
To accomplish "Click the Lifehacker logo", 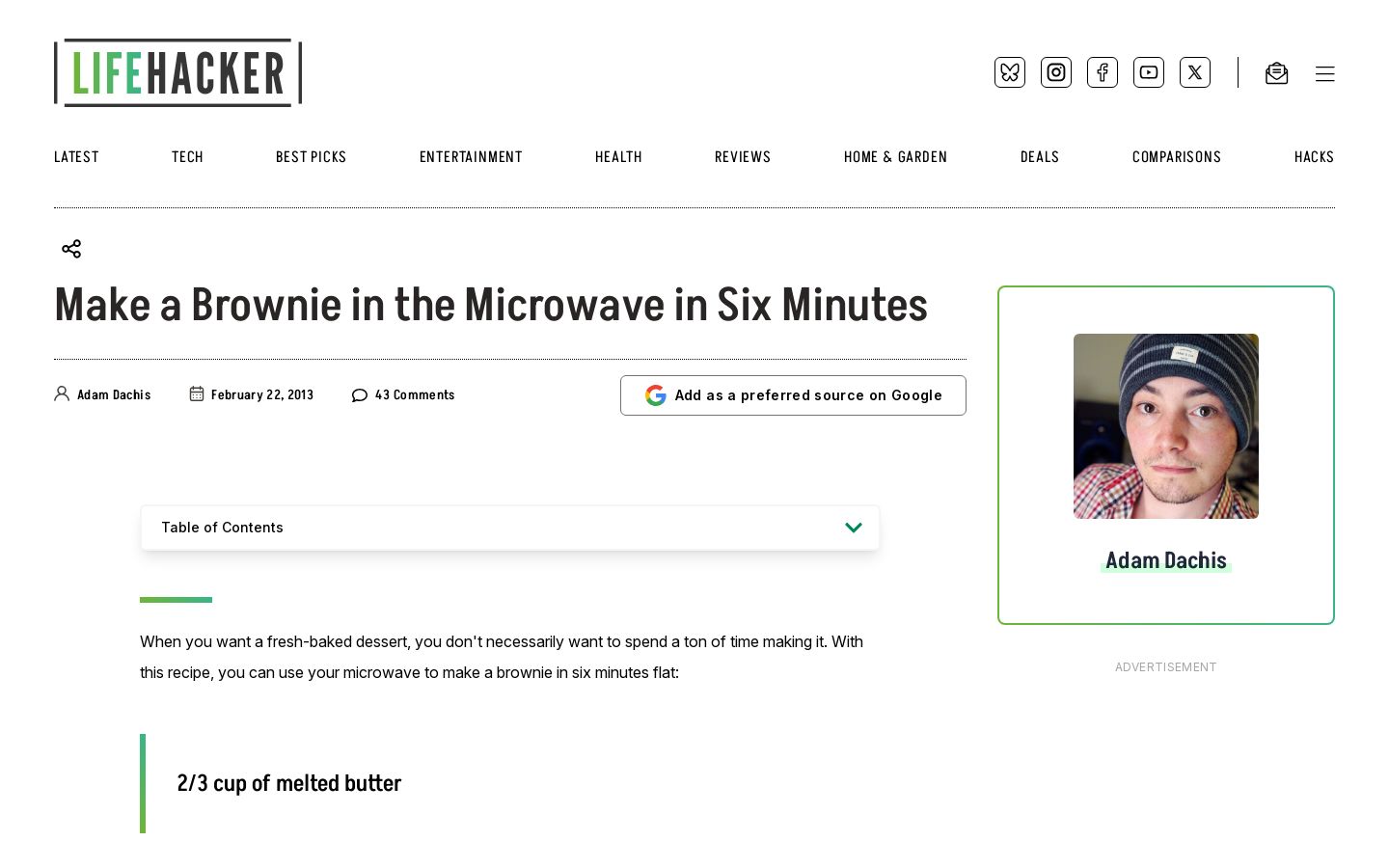I will coord(178,72).
